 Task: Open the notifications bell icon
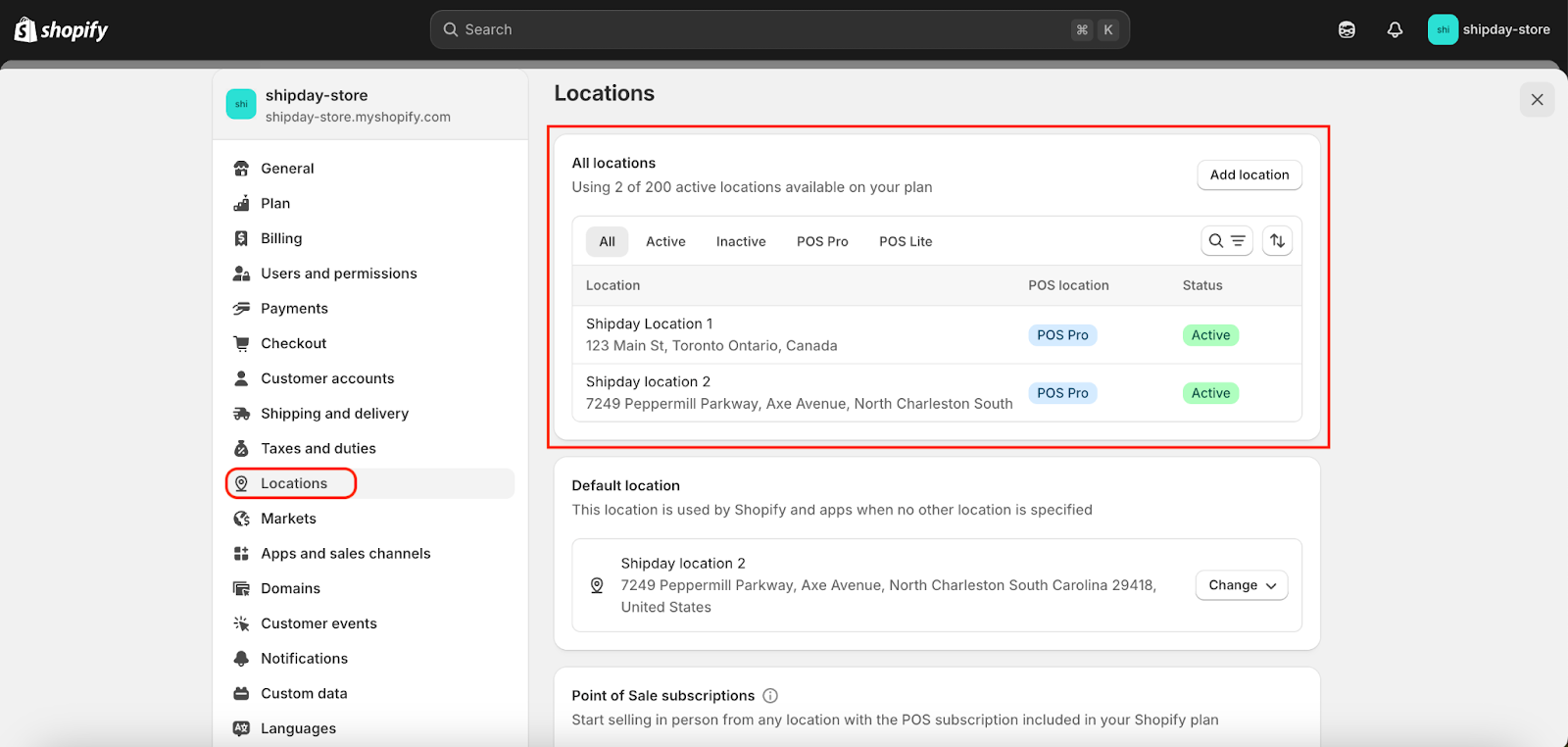1395,29
